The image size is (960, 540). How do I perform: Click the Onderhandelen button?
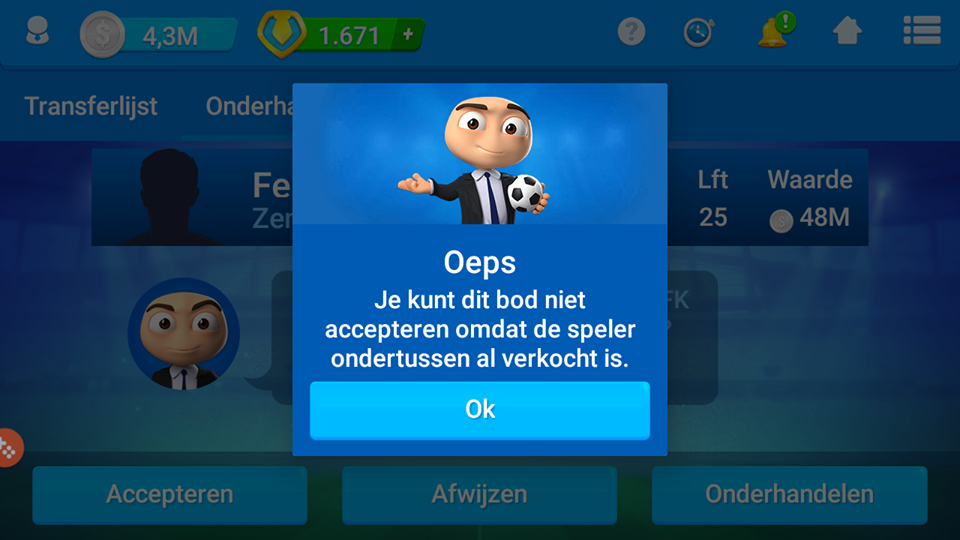(x=789, y=495)
